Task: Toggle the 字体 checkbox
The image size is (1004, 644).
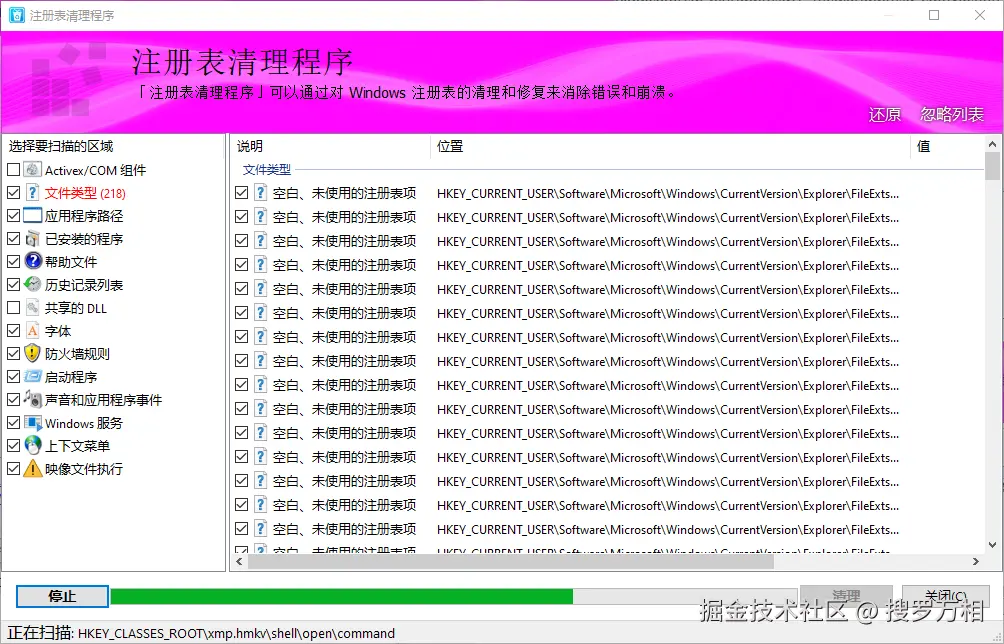Action: [x=13, y=331]
